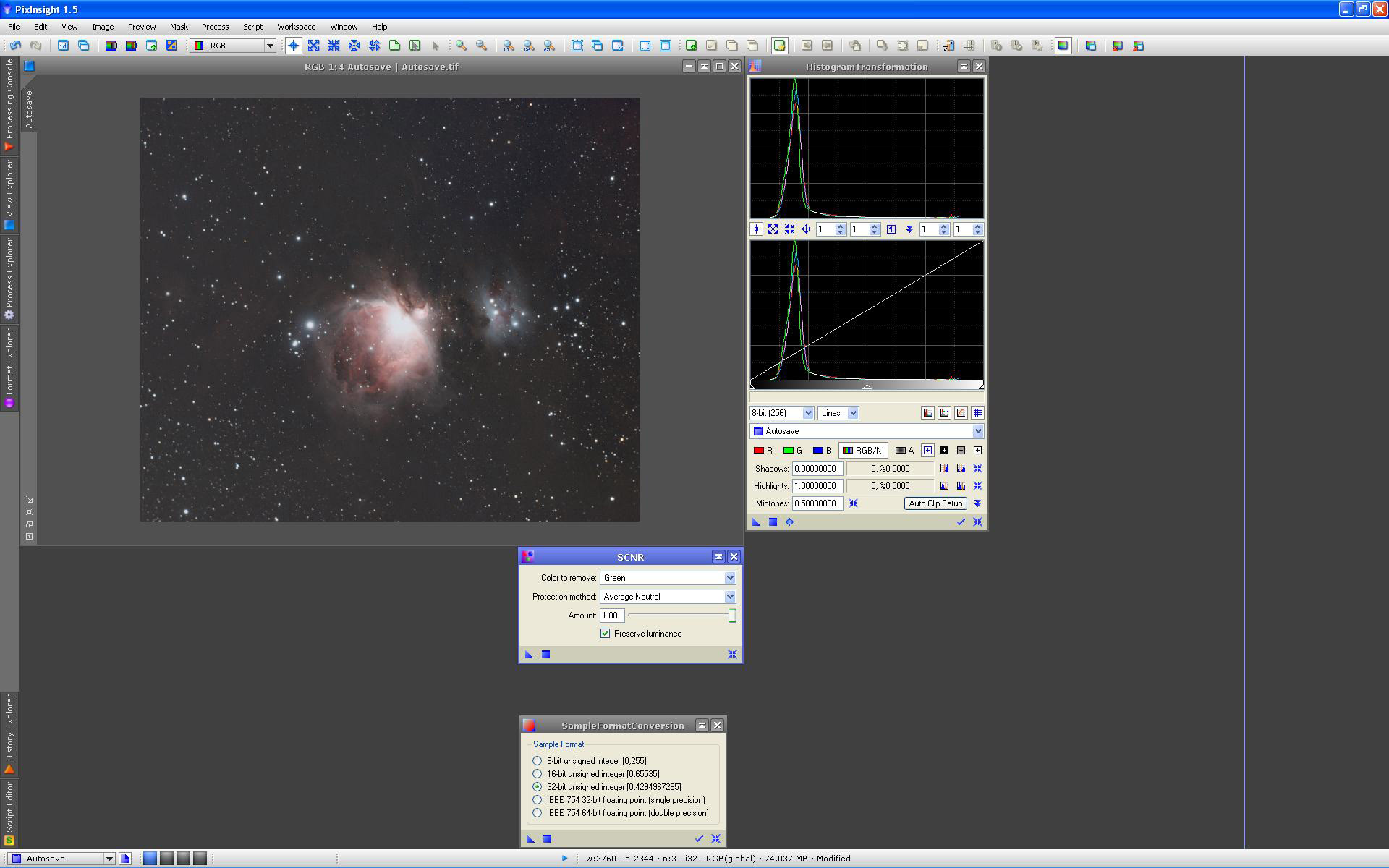Toggle Real-Time Preview in HistogramTransformation

click(x=789, y=522)
